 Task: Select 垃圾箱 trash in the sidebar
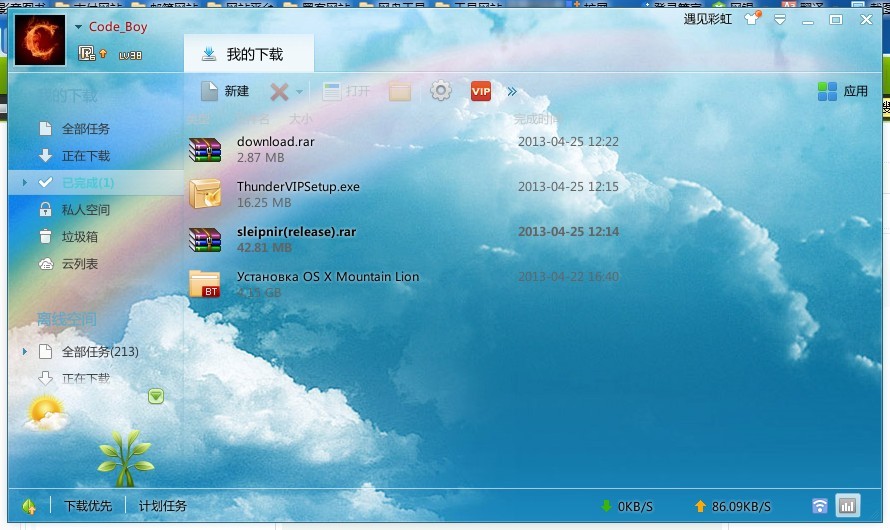79,237
